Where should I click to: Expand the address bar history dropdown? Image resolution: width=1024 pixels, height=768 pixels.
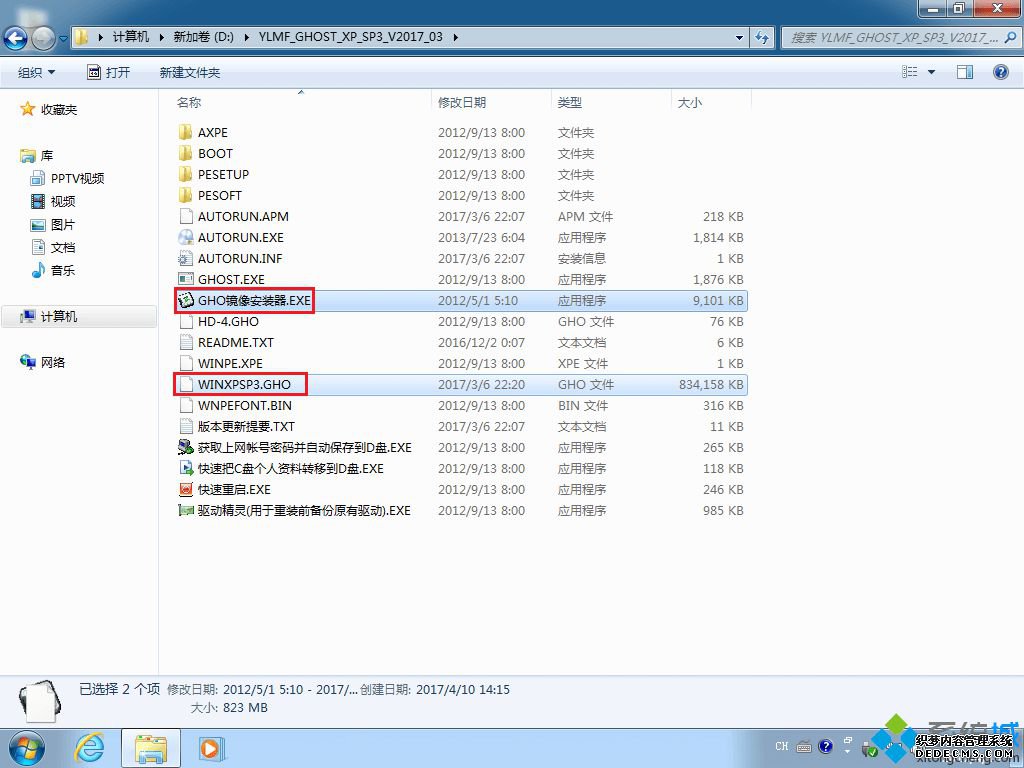pyautogui.click(x=739, y=37)
